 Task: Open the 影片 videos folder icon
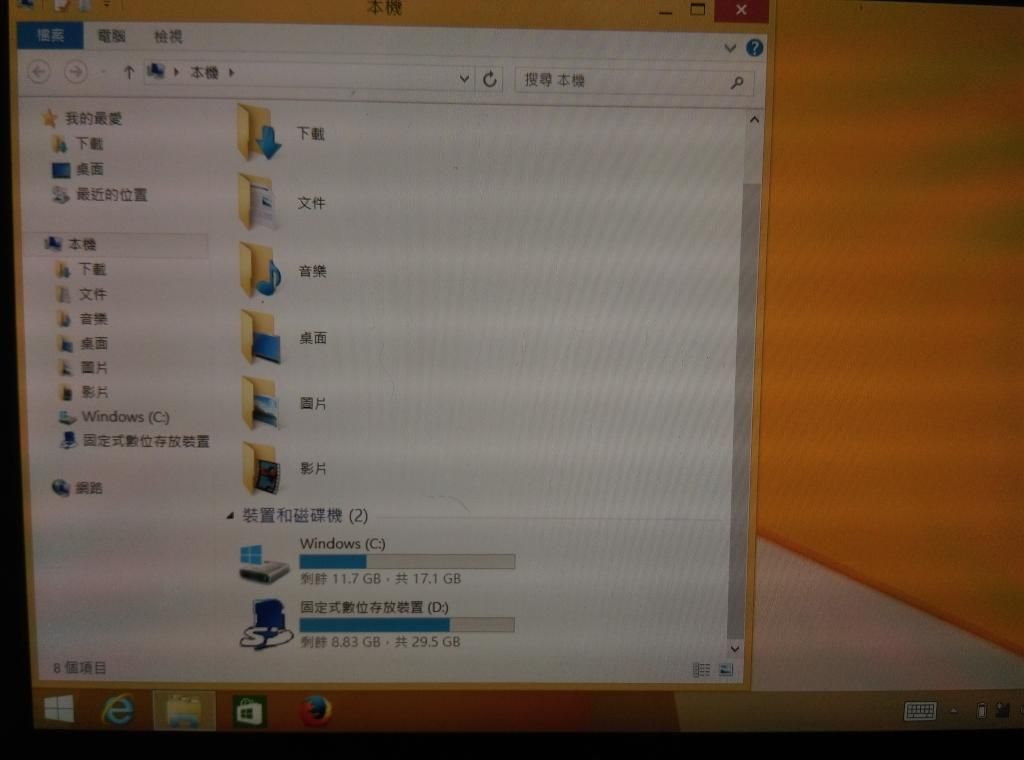coord(260,468)
